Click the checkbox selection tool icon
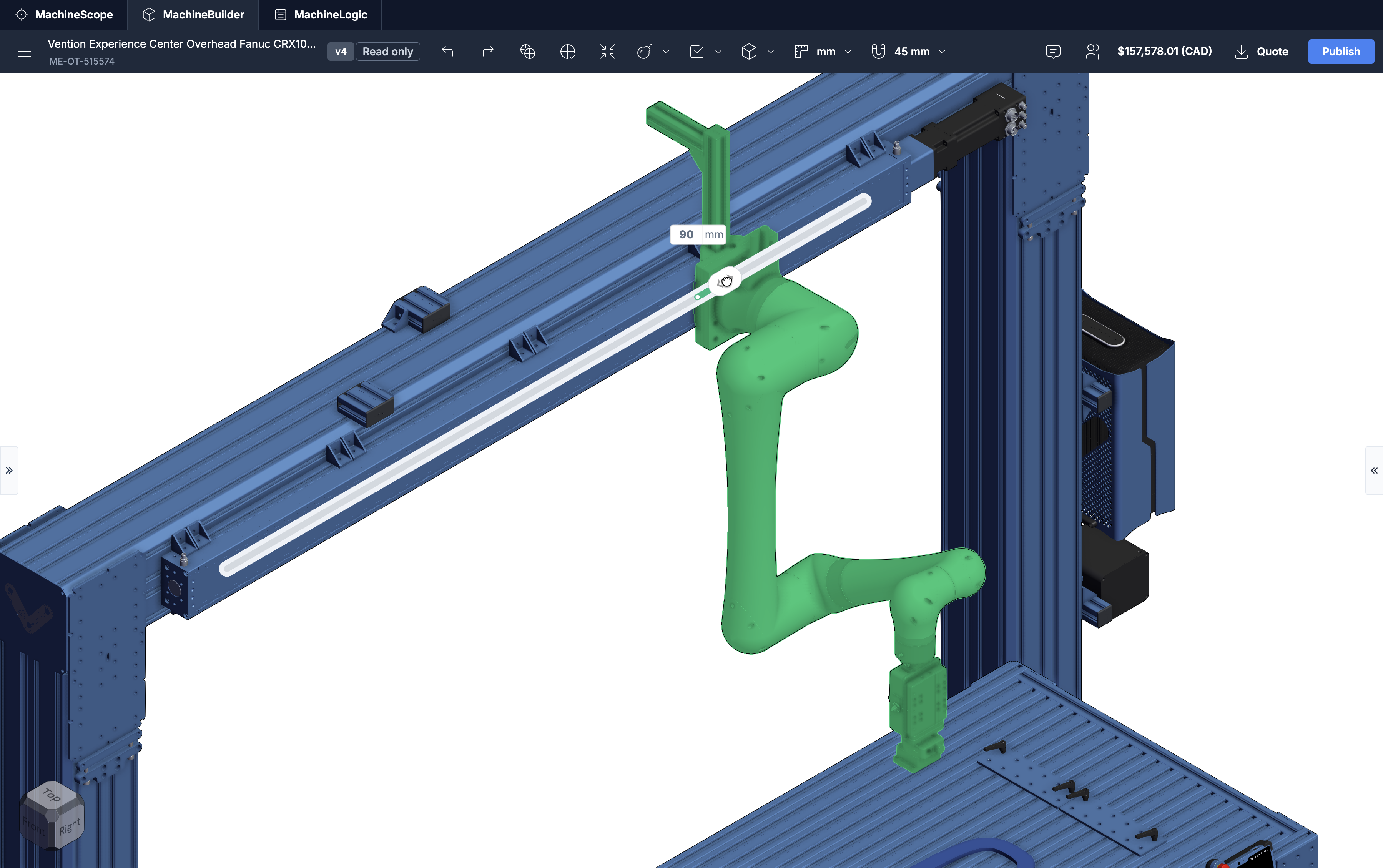 click(x=696, y=52)
